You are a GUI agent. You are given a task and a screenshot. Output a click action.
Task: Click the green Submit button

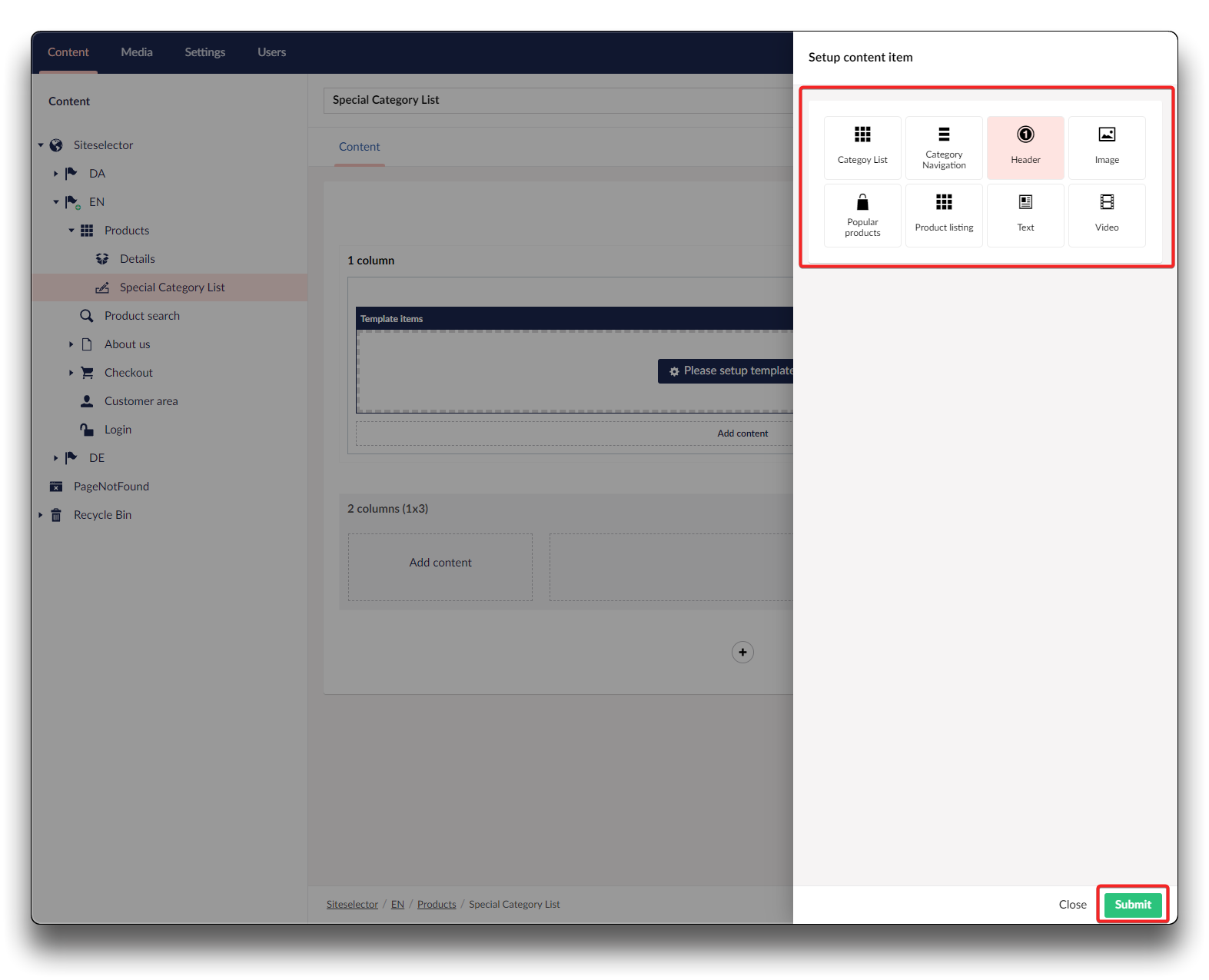(1132, 905)
